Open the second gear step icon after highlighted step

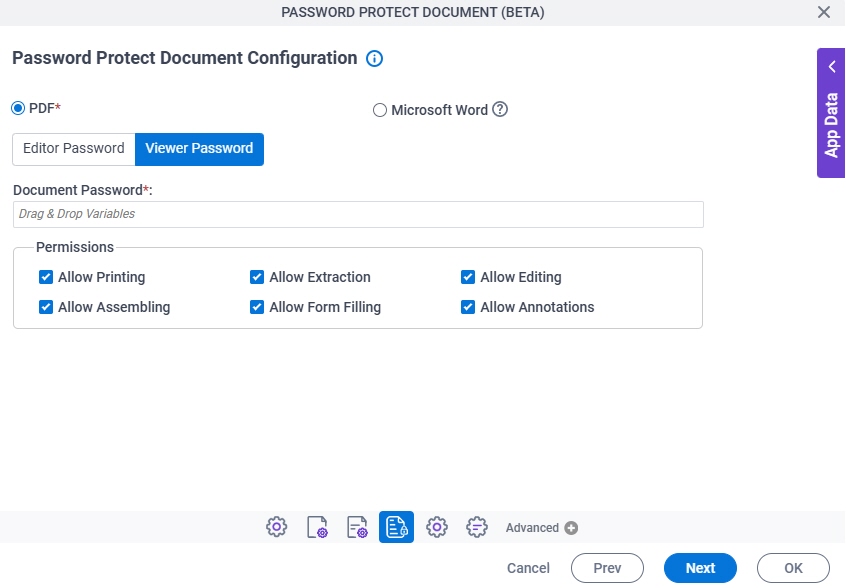pyautogui.click(x=436, y=527)
